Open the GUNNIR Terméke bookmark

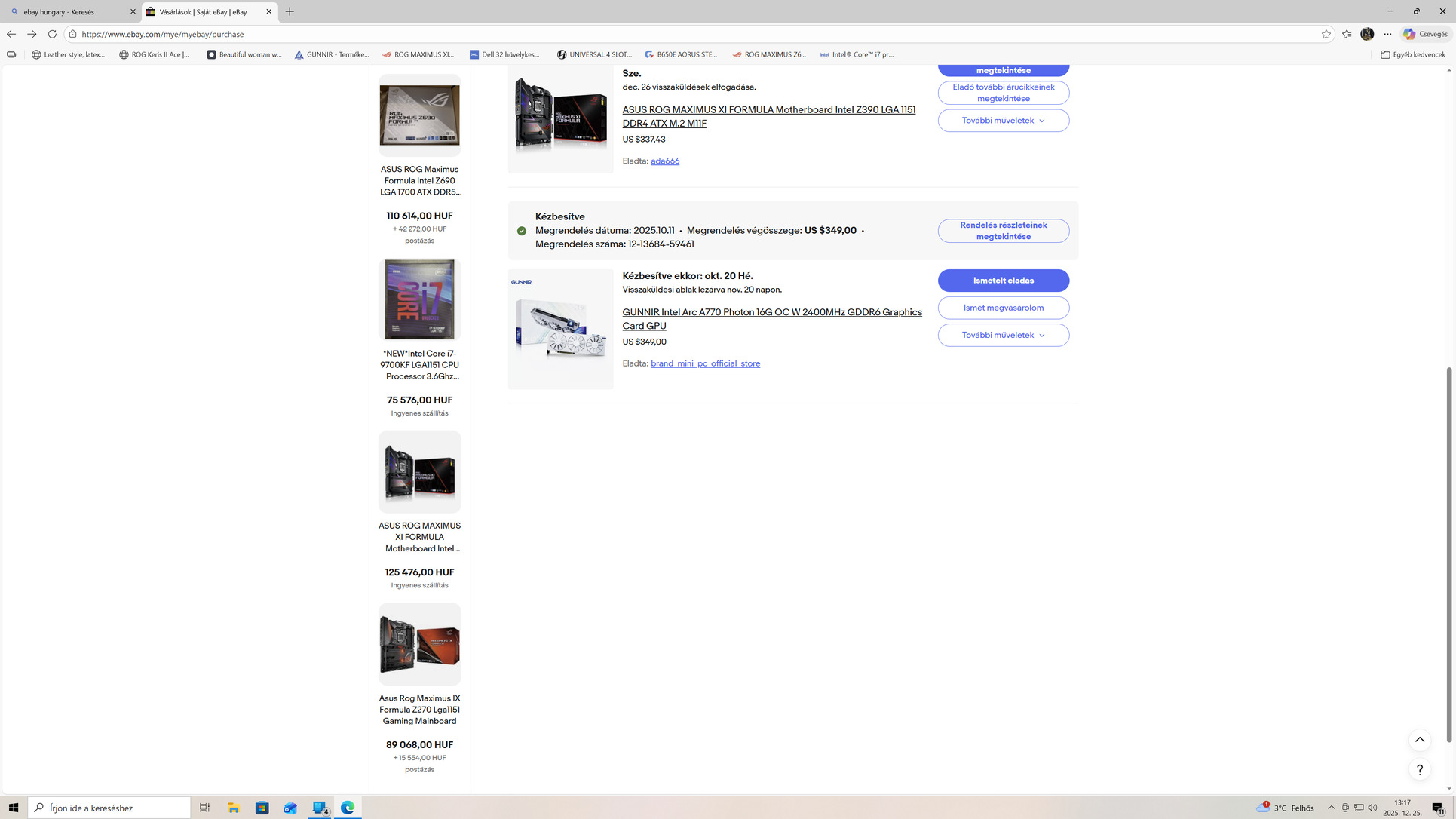[332, 54]
